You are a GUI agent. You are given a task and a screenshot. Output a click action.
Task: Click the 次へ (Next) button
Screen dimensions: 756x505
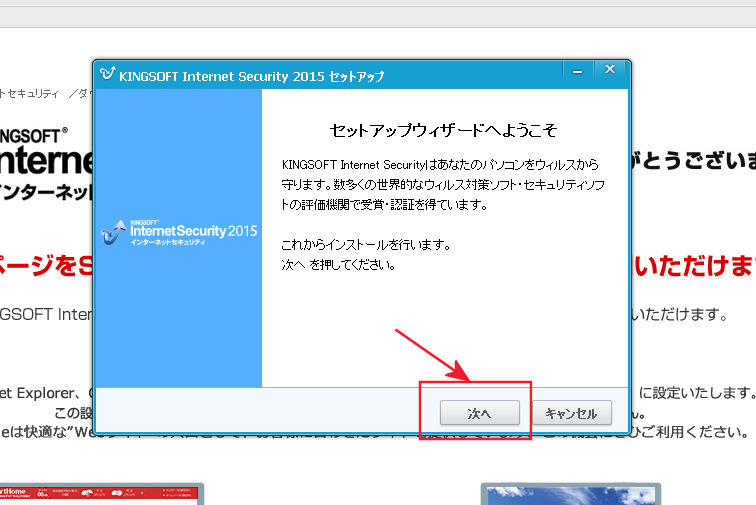pyautogui.click(x=480, y=413)
